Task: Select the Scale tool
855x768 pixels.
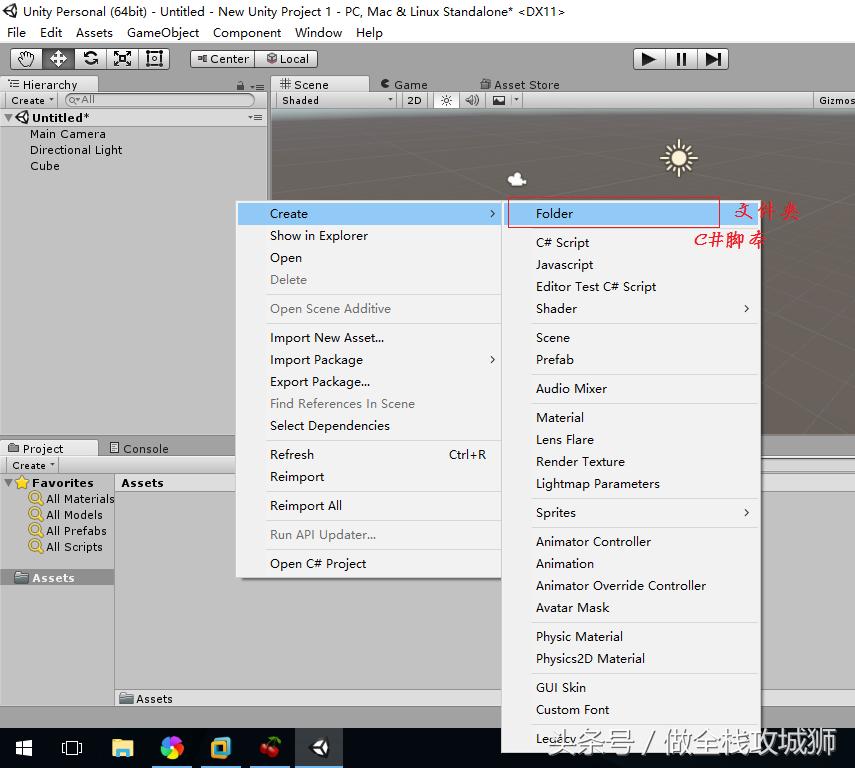Action: coord(122,58)
